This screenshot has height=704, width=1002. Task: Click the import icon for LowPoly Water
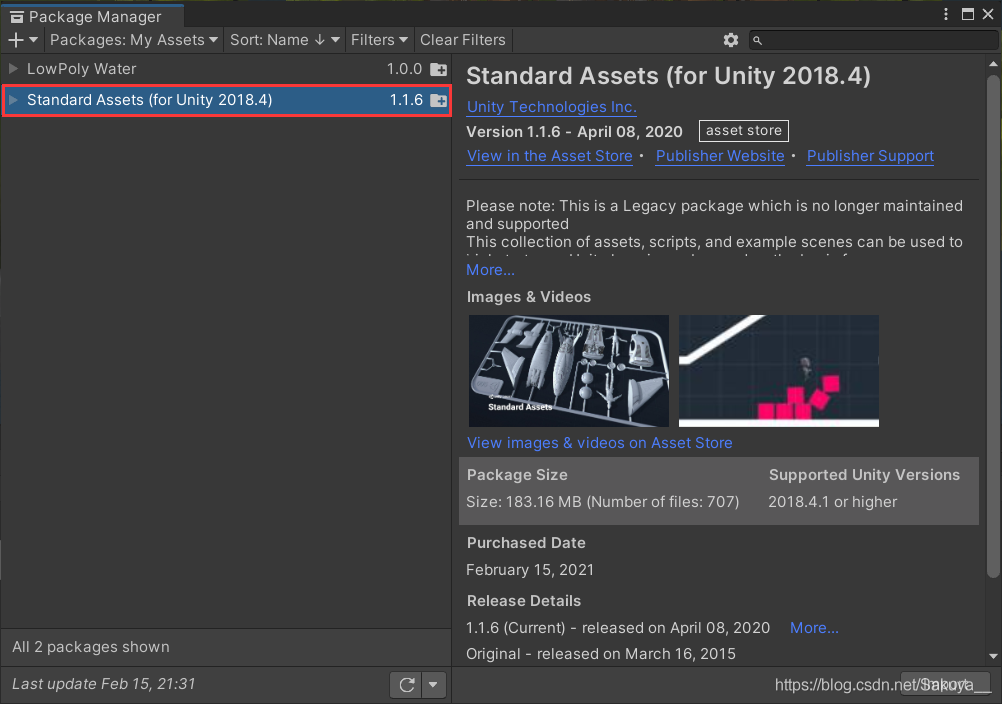click(438, 70)
